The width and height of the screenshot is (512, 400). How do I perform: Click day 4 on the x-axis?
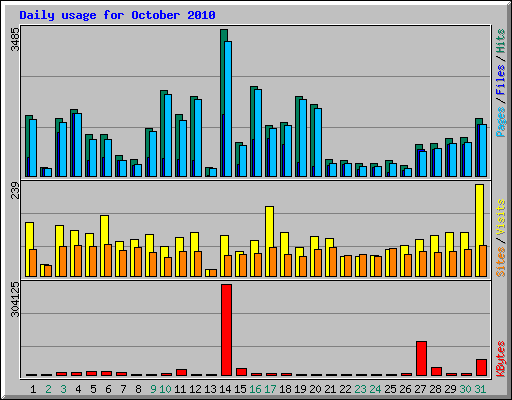(78, 389)
